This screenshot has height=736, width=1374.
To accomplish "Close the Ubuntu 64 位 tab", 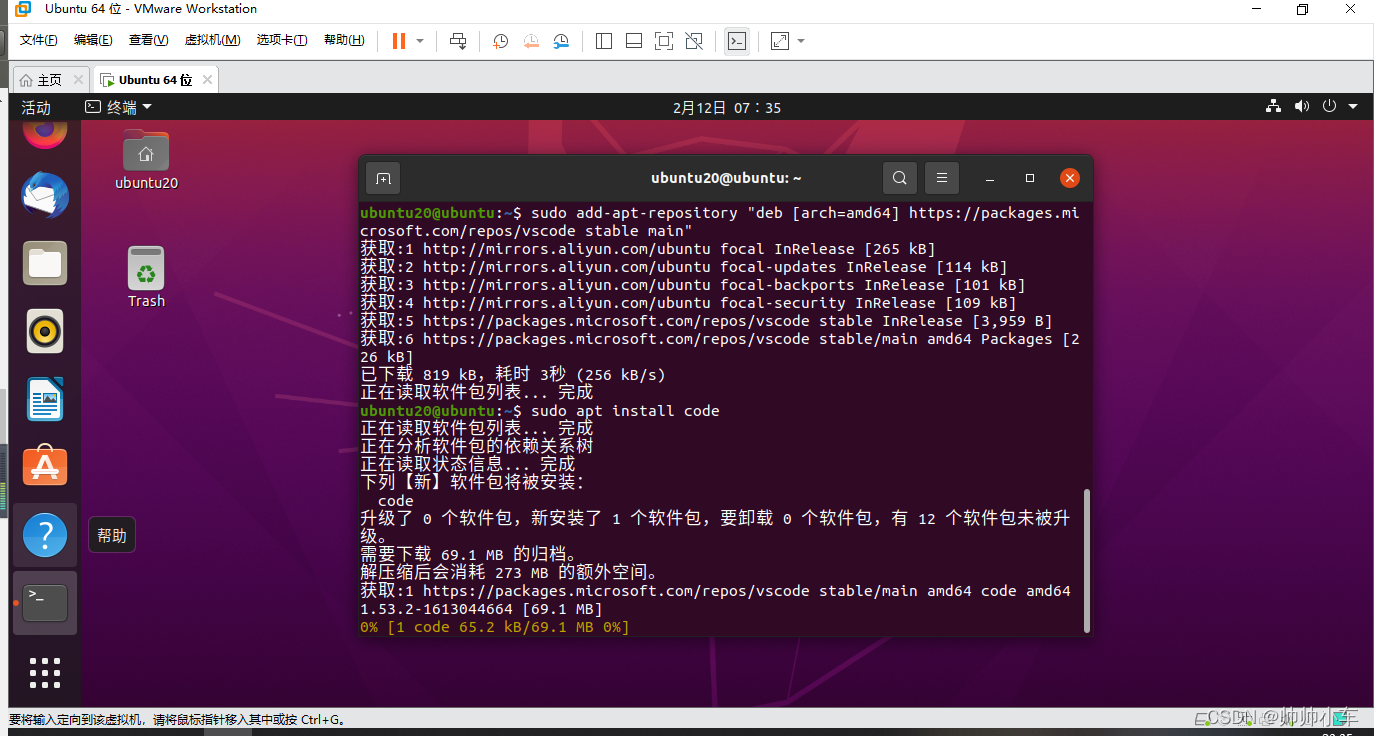I will tap(208, 80).
